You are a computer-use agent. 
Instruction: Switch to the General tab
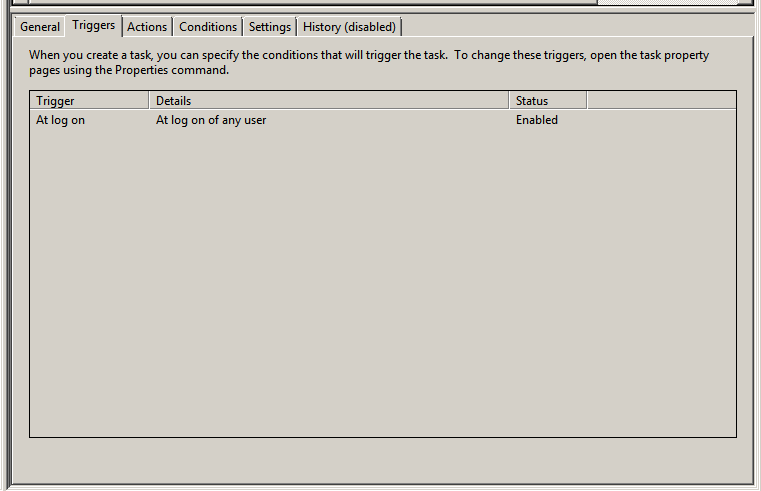point(40,27)
